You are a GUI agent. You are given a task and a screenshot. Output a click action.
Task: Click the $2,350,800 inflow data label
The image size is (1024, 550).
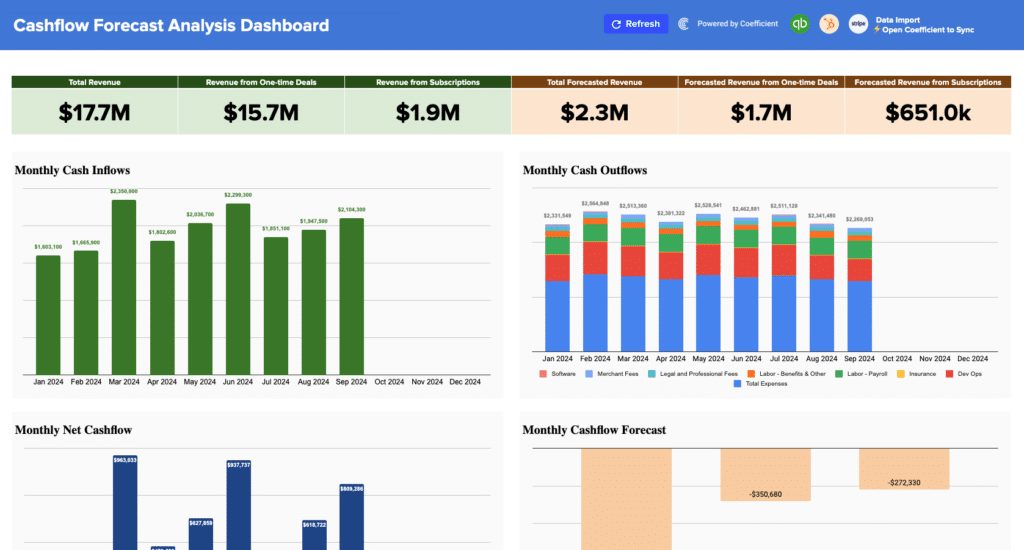tap(124, 191)
